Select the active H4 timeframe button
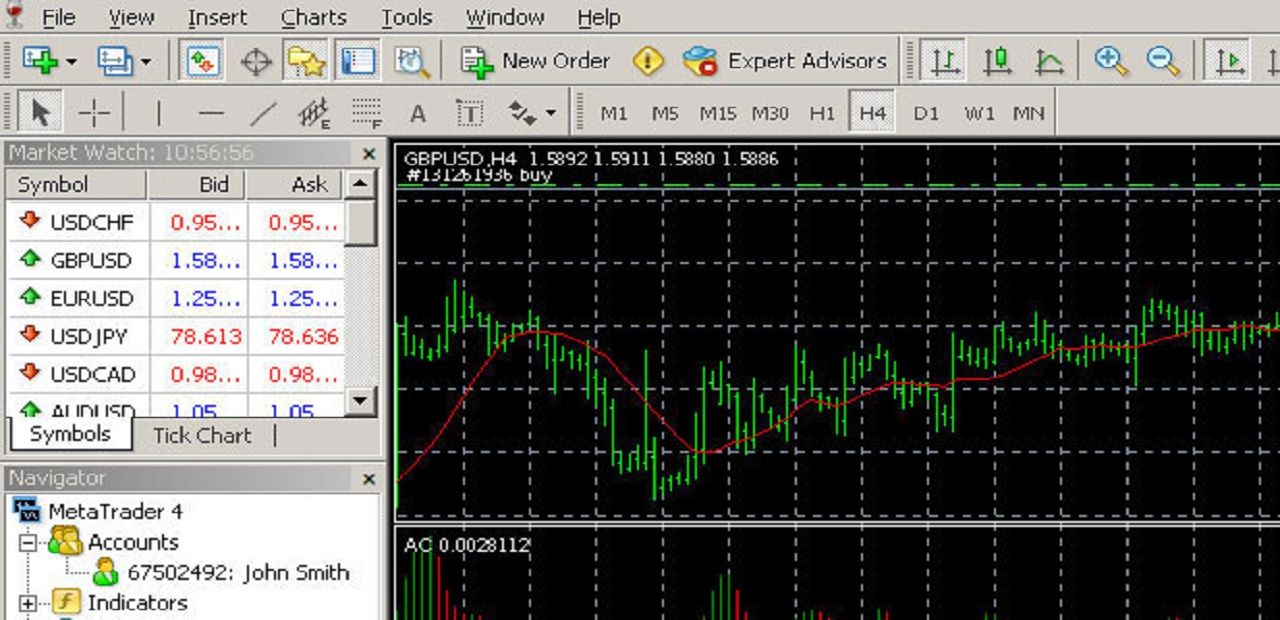The width and height of the screenshot is (1280, 620). [x=872, y=113]
